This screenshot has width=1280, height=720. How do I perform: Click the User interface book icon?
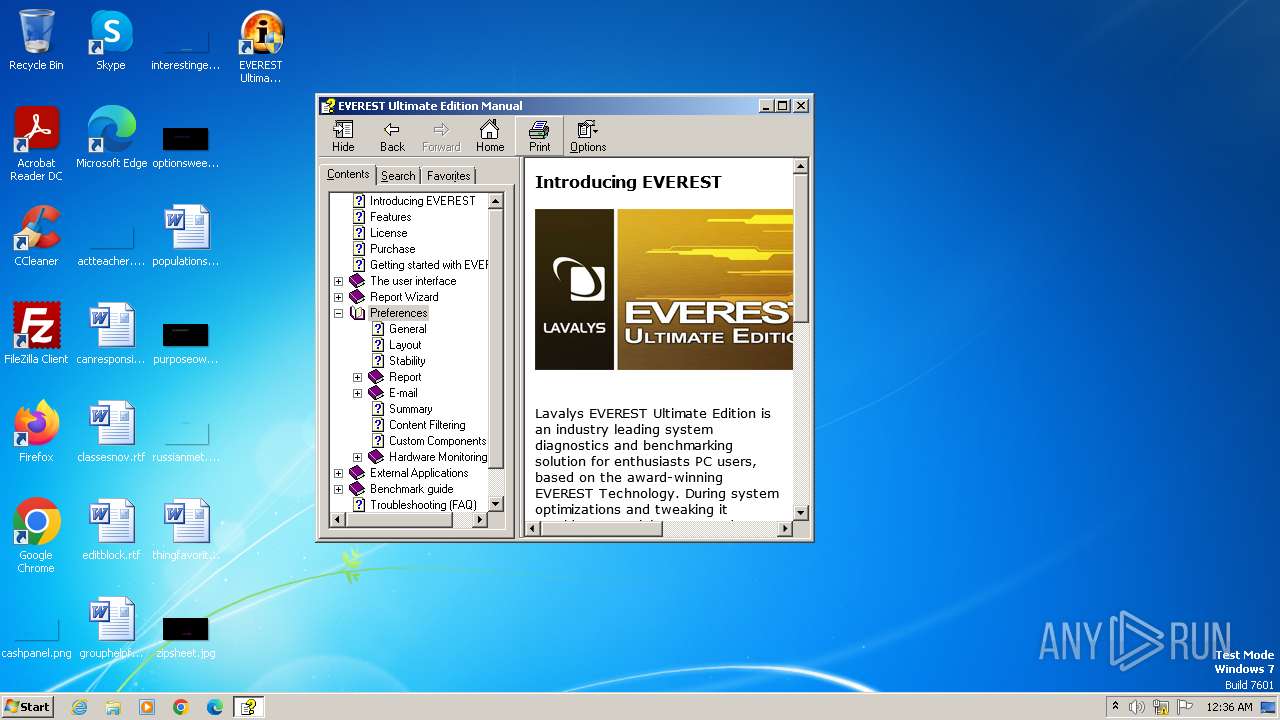pyautogui.click(x=357, y=281)
